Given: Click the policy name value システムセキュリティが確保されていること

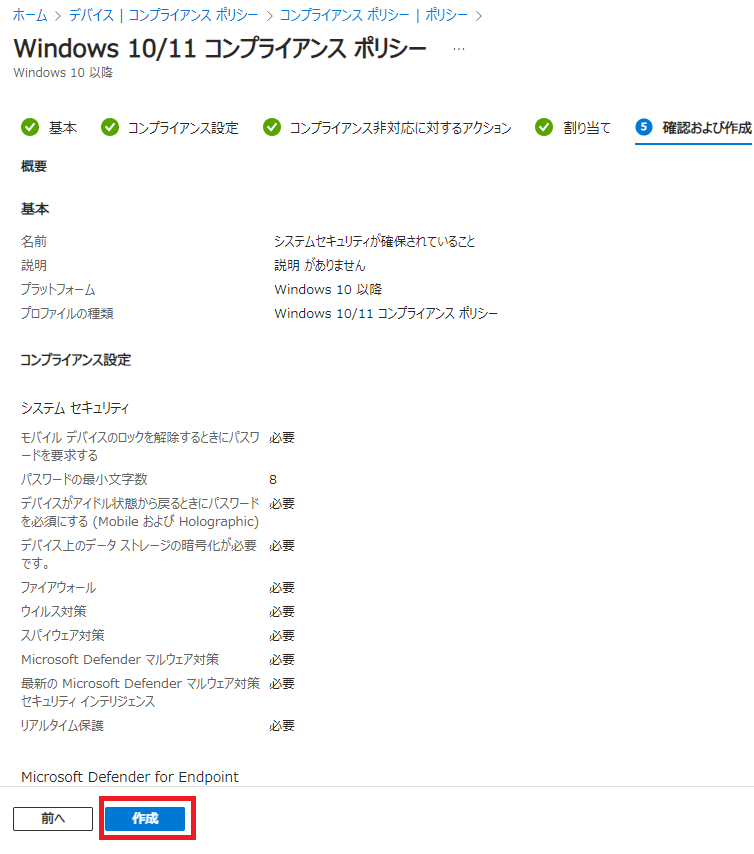Looking at the screenshot, I should (375, 241).
